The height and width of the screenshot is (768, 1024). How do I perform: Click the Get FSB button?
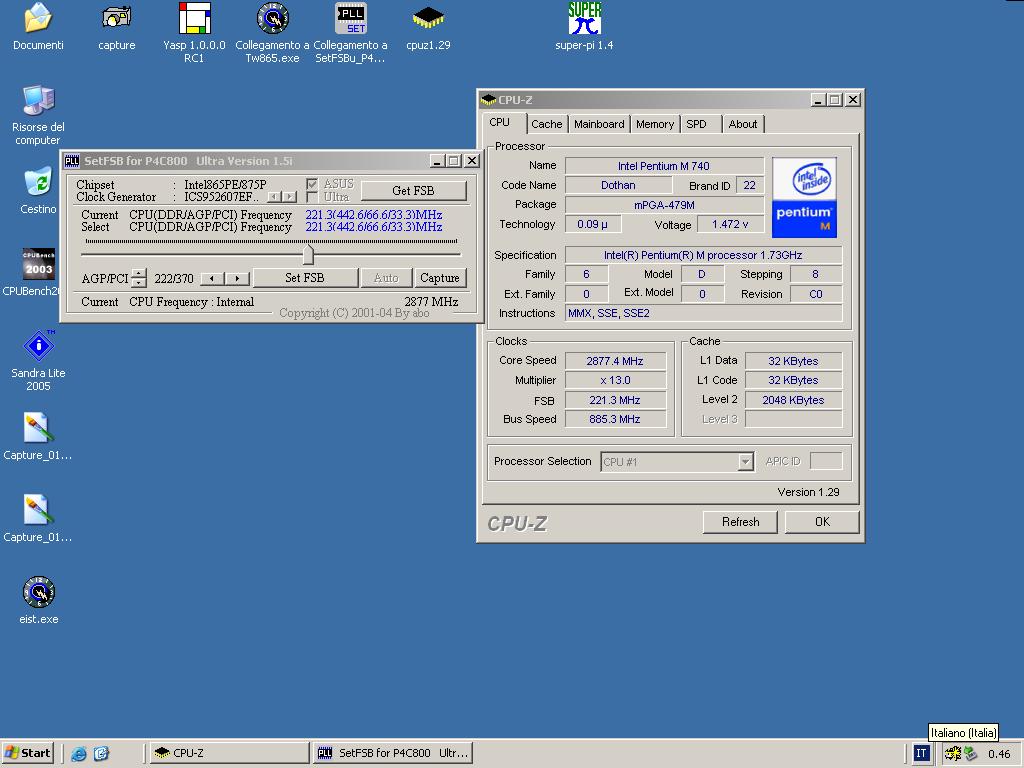413,191
